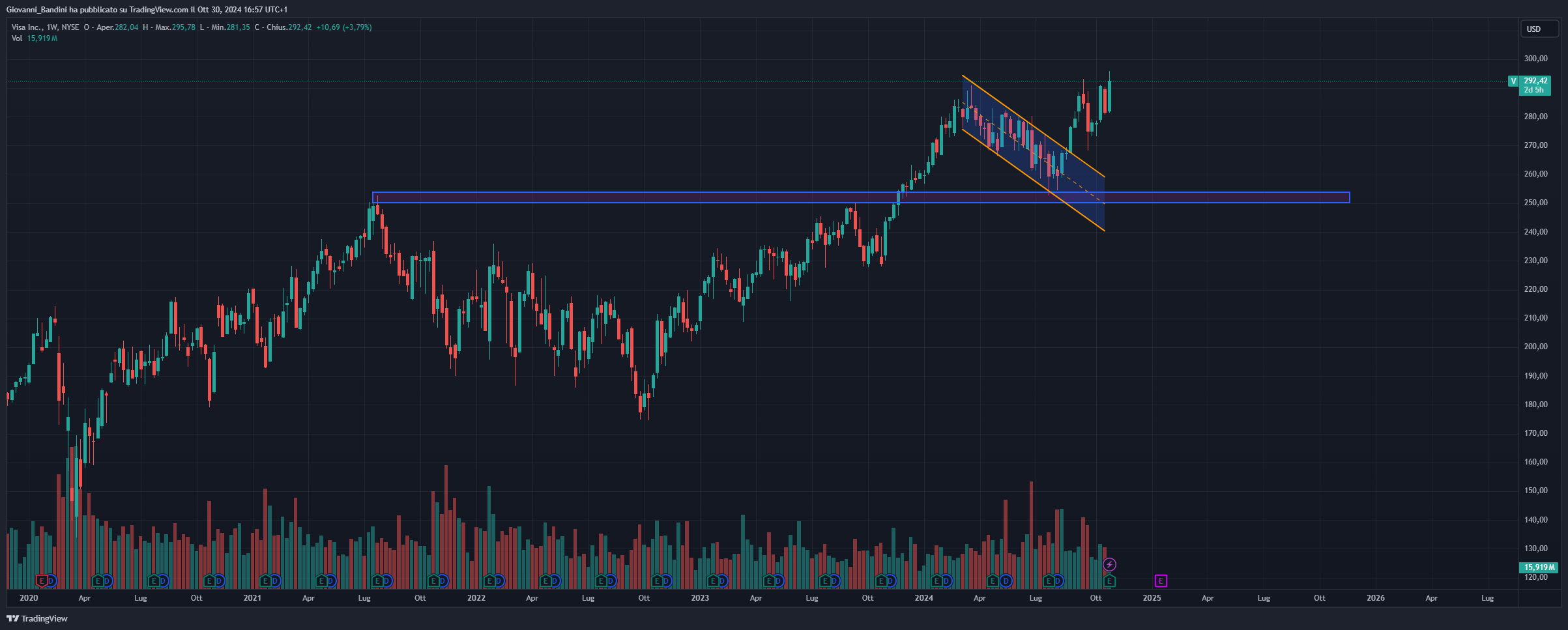Click the purple lightning news icon
This screenshot has height=630, width=1568.
tap(1109, 564)
